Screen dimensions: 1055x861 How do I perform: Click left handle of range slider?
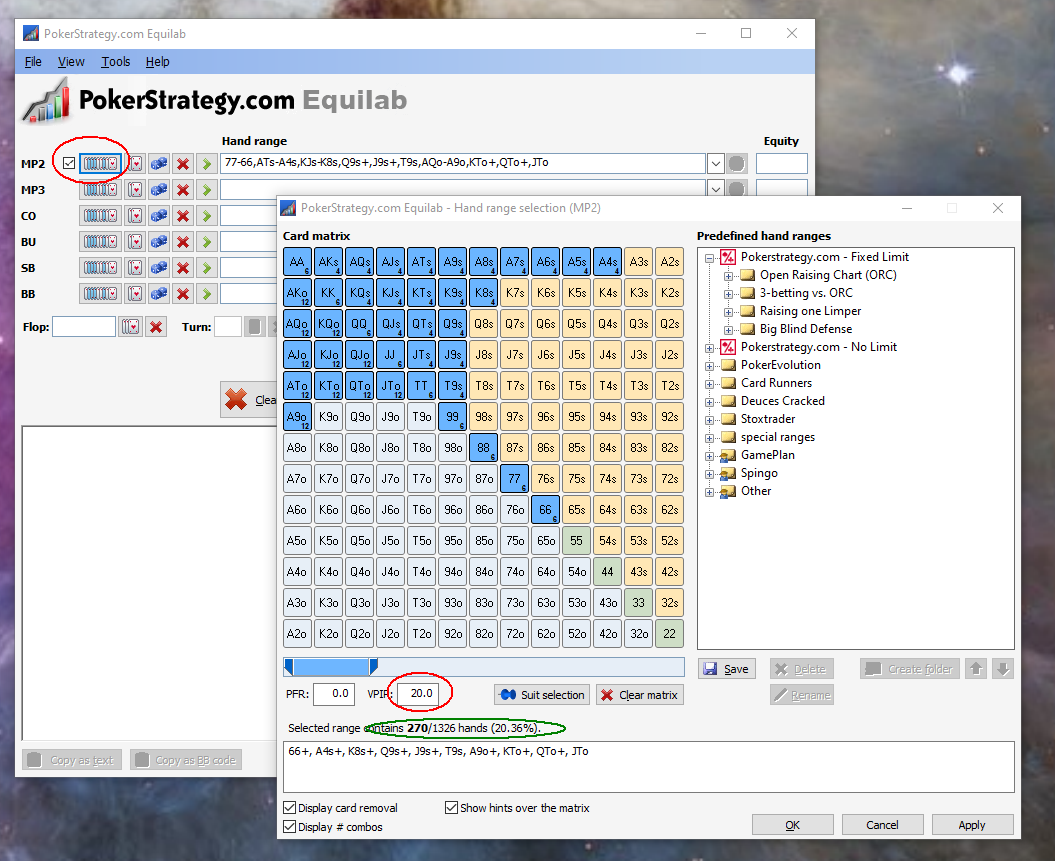click(289, 667)
